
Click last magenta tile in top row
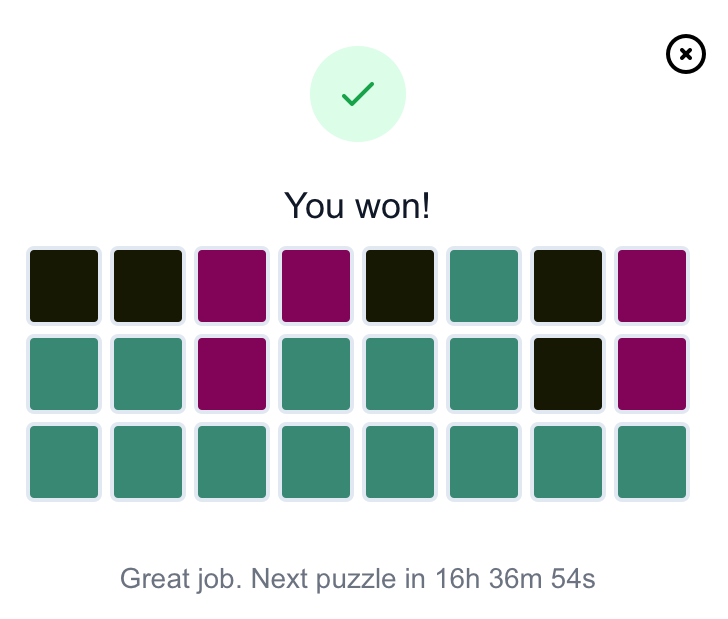pos(652,286)
